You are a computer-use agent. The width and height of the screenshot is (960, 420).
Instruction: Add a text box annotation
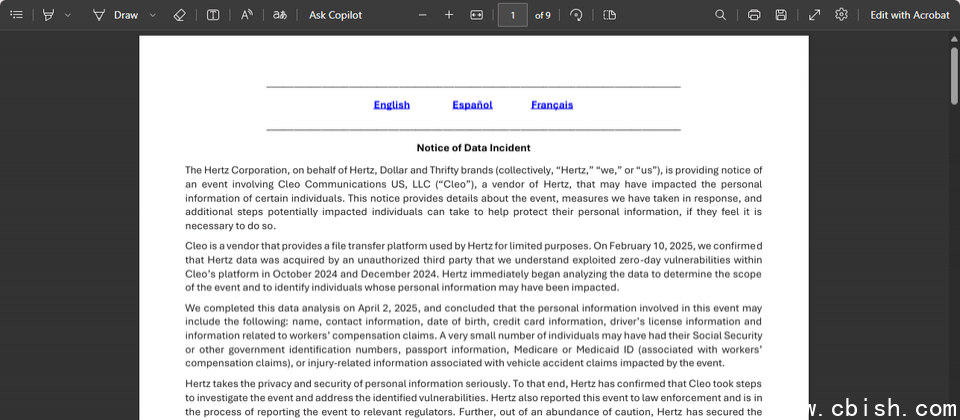213,15
